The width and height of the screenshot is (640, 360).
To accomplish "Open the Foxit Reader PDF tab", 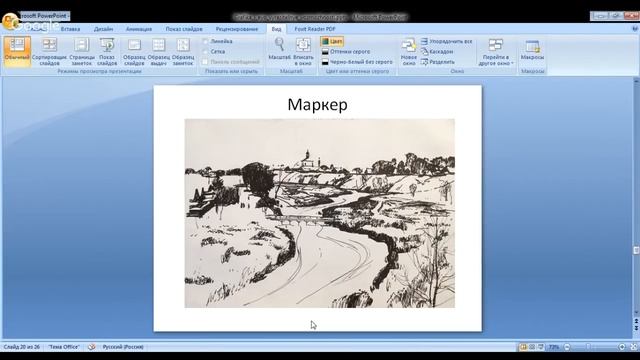I will point(315,29).
